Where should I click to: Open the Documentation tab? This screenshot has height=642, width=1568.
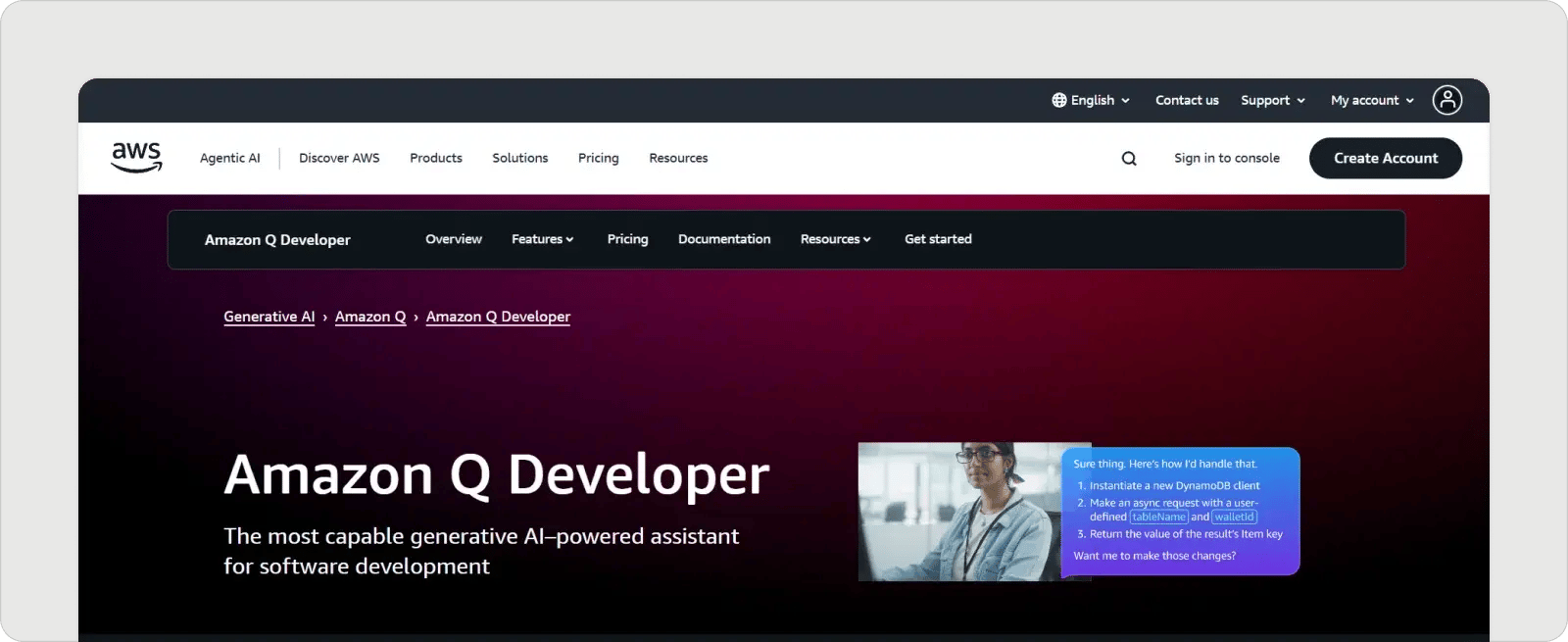coord(724,239)
